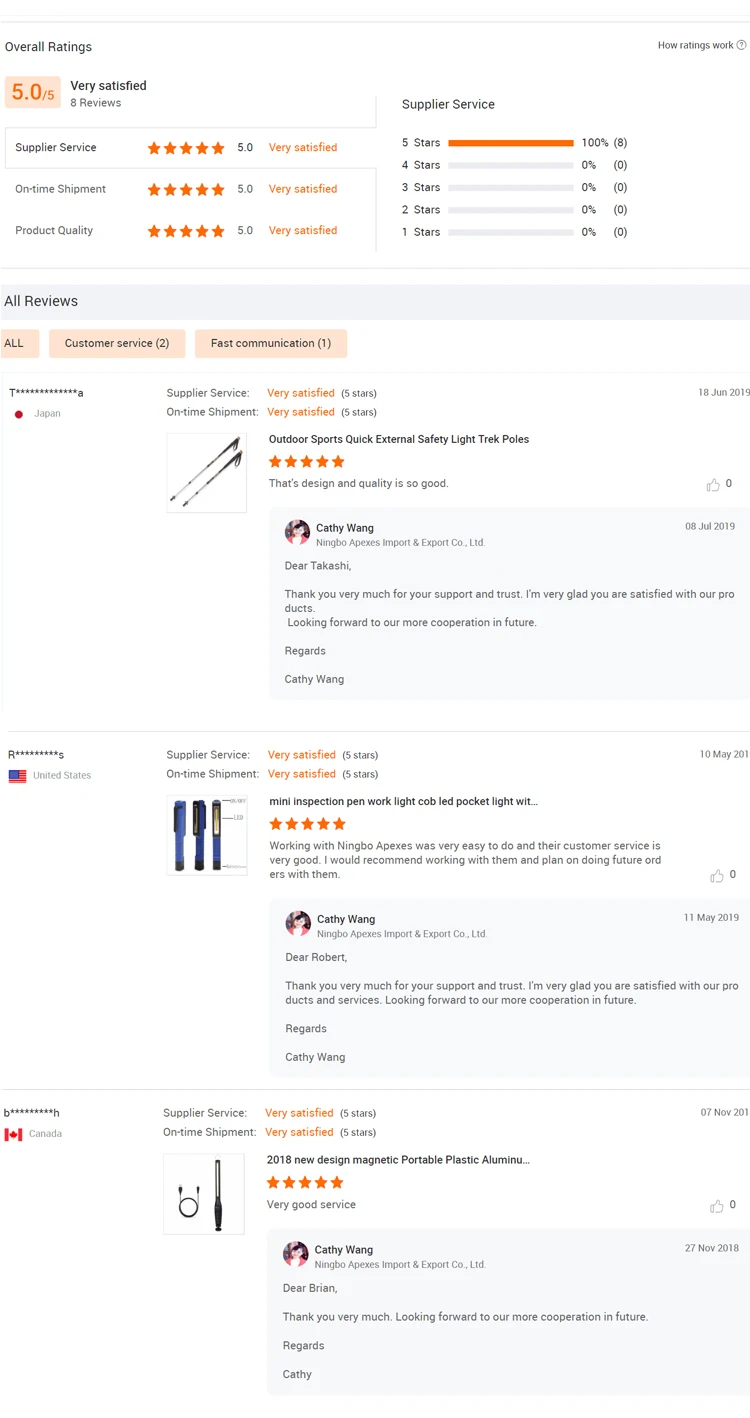Click Cathy Wang's avatar in the 11 May reply
This screenshot has height=1418, width=750.
tap(298, 923)
